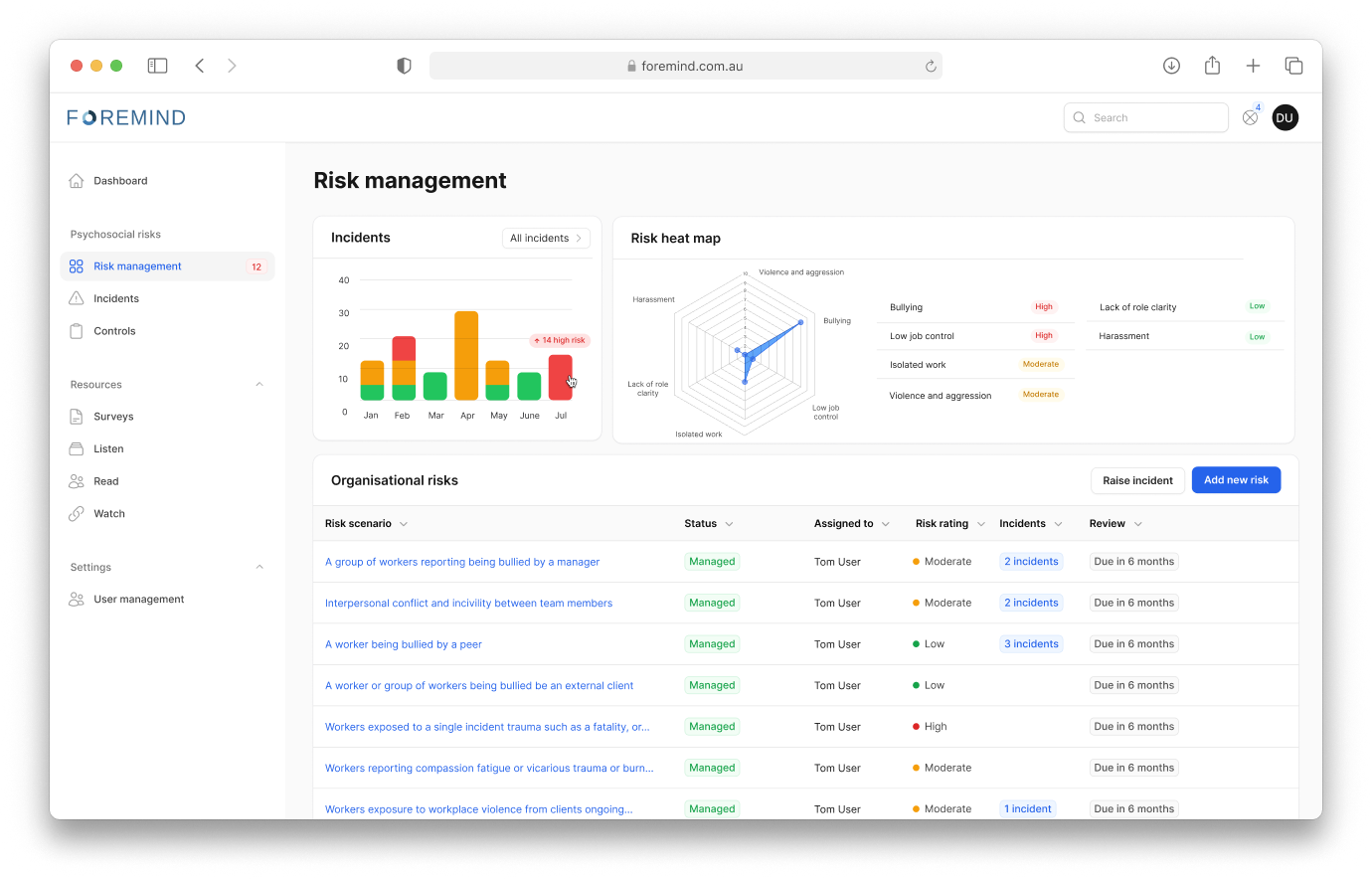This screenshot has height=879, width=1372.
Task: Toggle the Safari sidebar icon
Action: tap(157, 66)
